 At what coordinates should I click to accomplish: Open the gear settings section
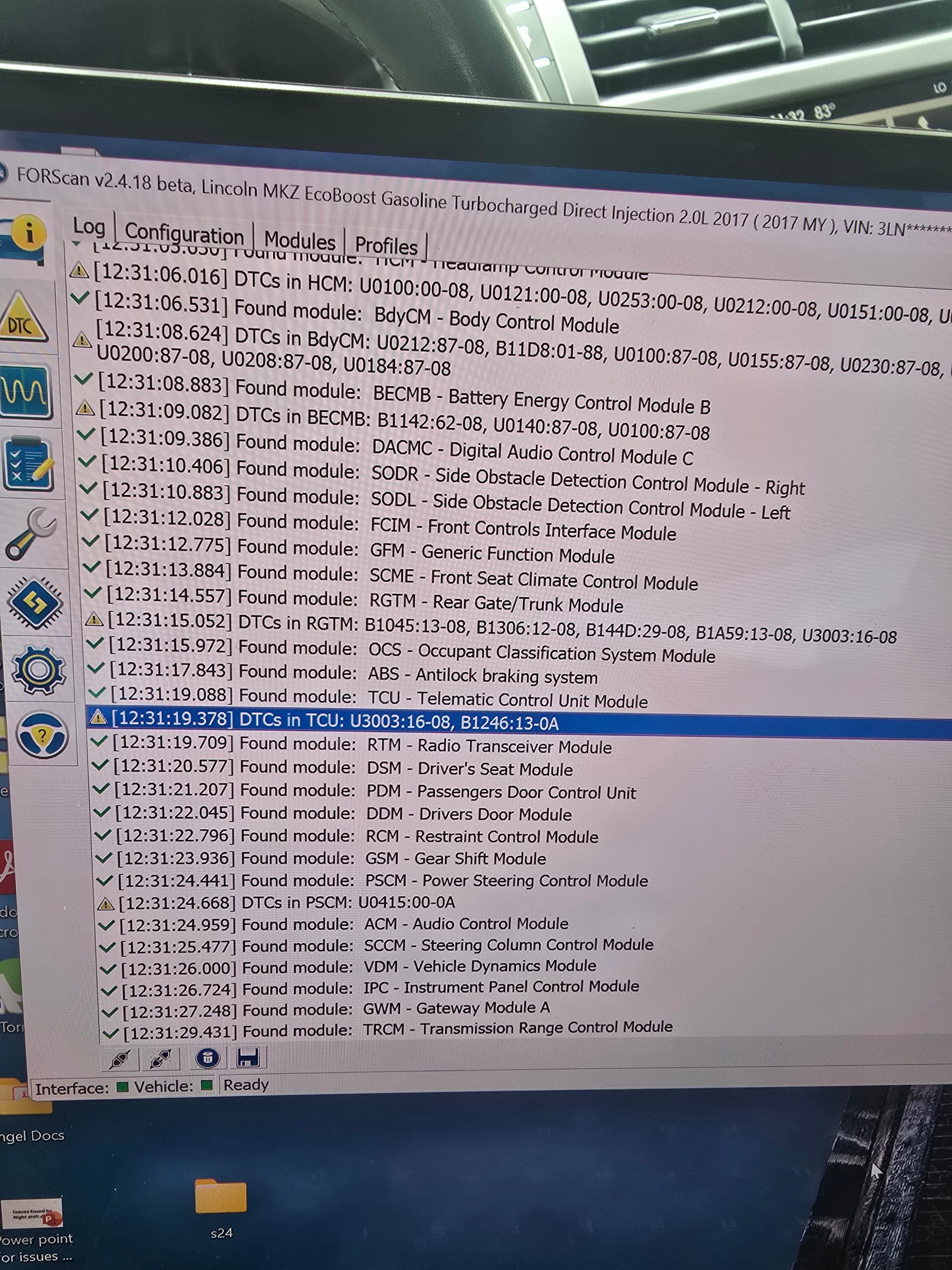[x=39, y=670]
